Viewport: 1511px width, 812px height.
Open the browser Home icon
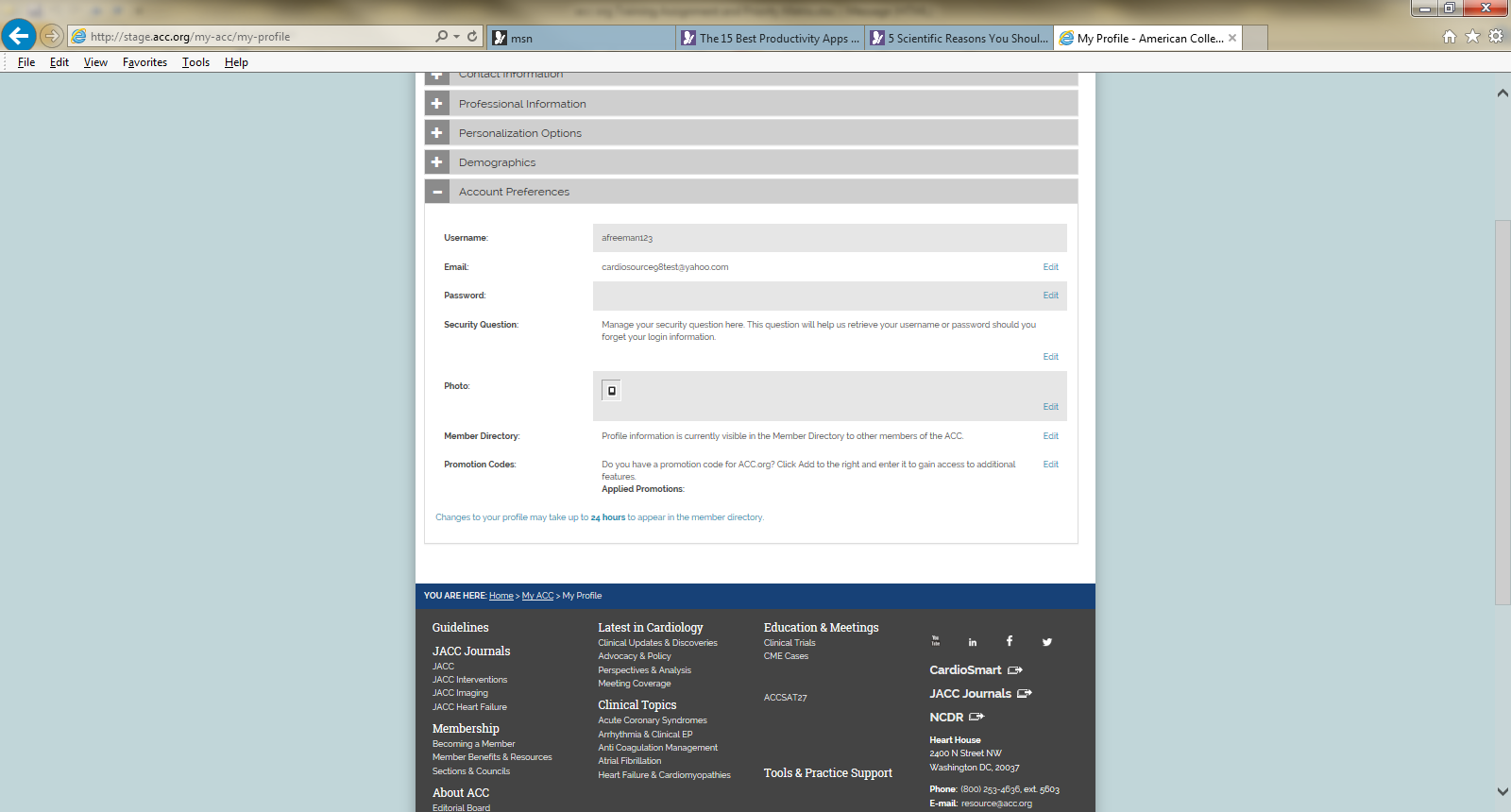tap(1450, 37)
